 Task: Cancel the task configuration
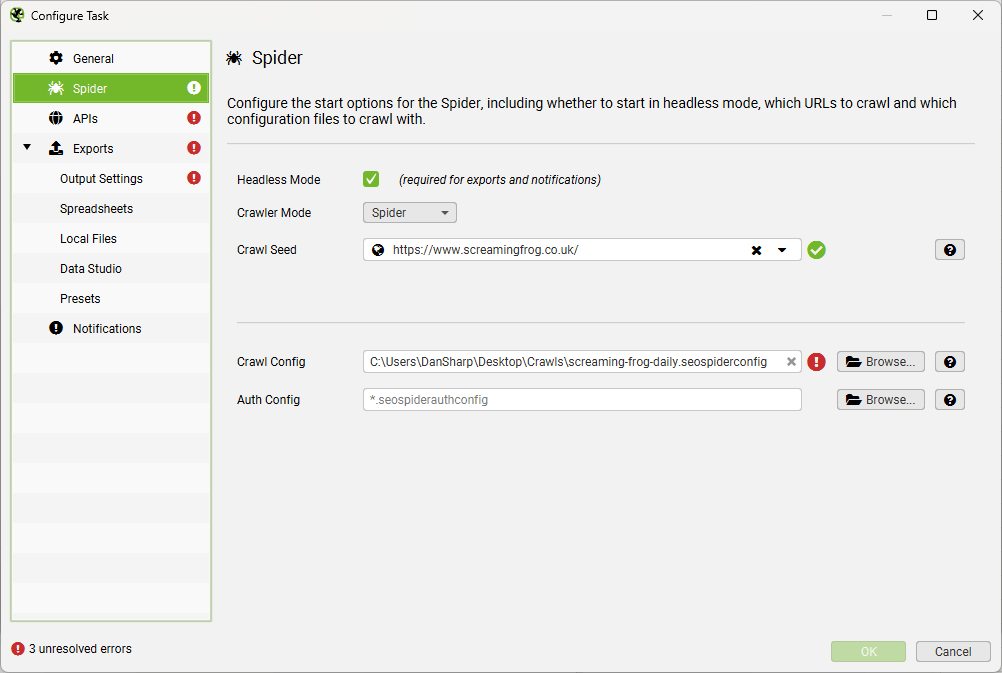953,651
